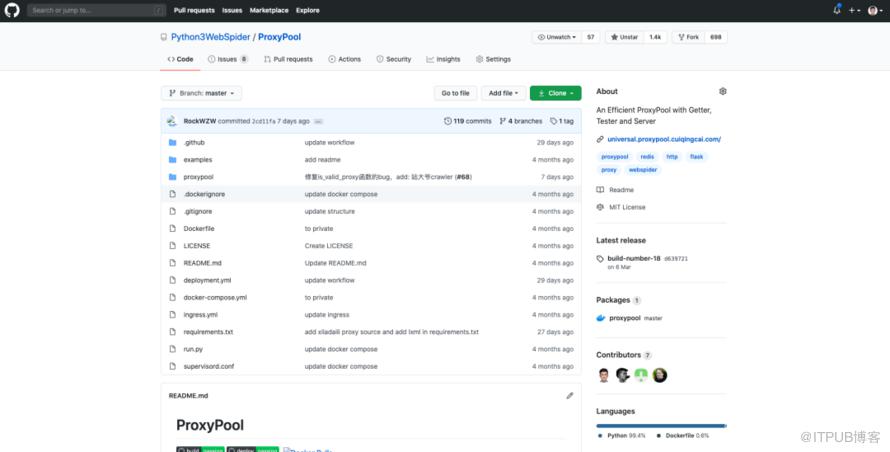This screenshot has width=890, height=452.
Task: Open the .github folder
Action: 194,143
